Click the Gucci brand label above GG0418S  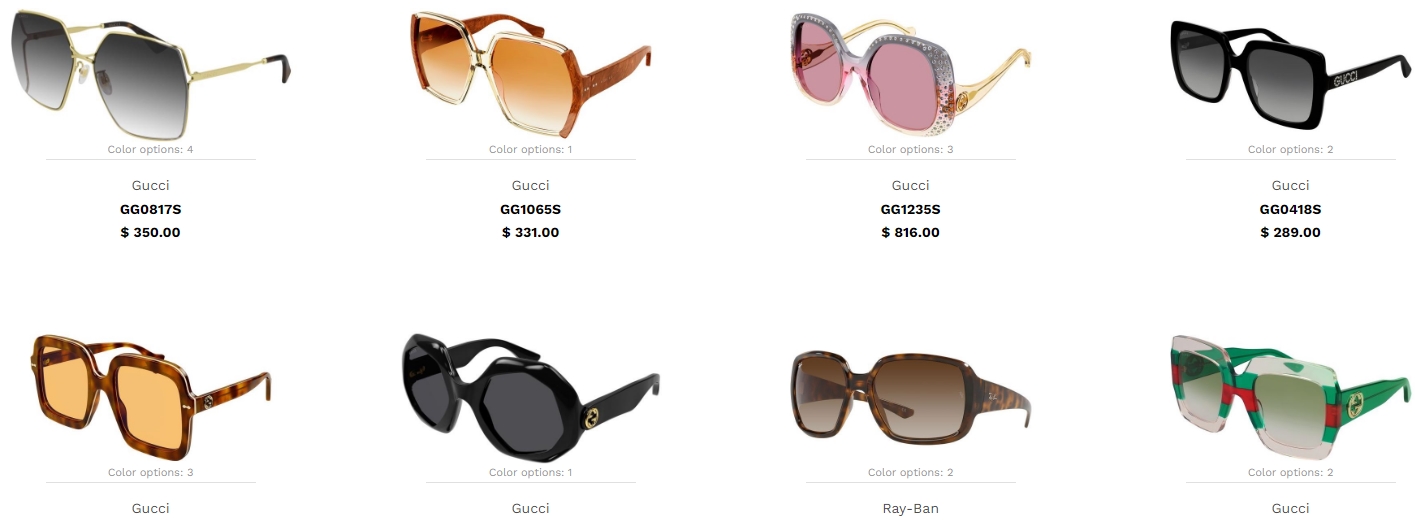click(x=1290, y=186)
